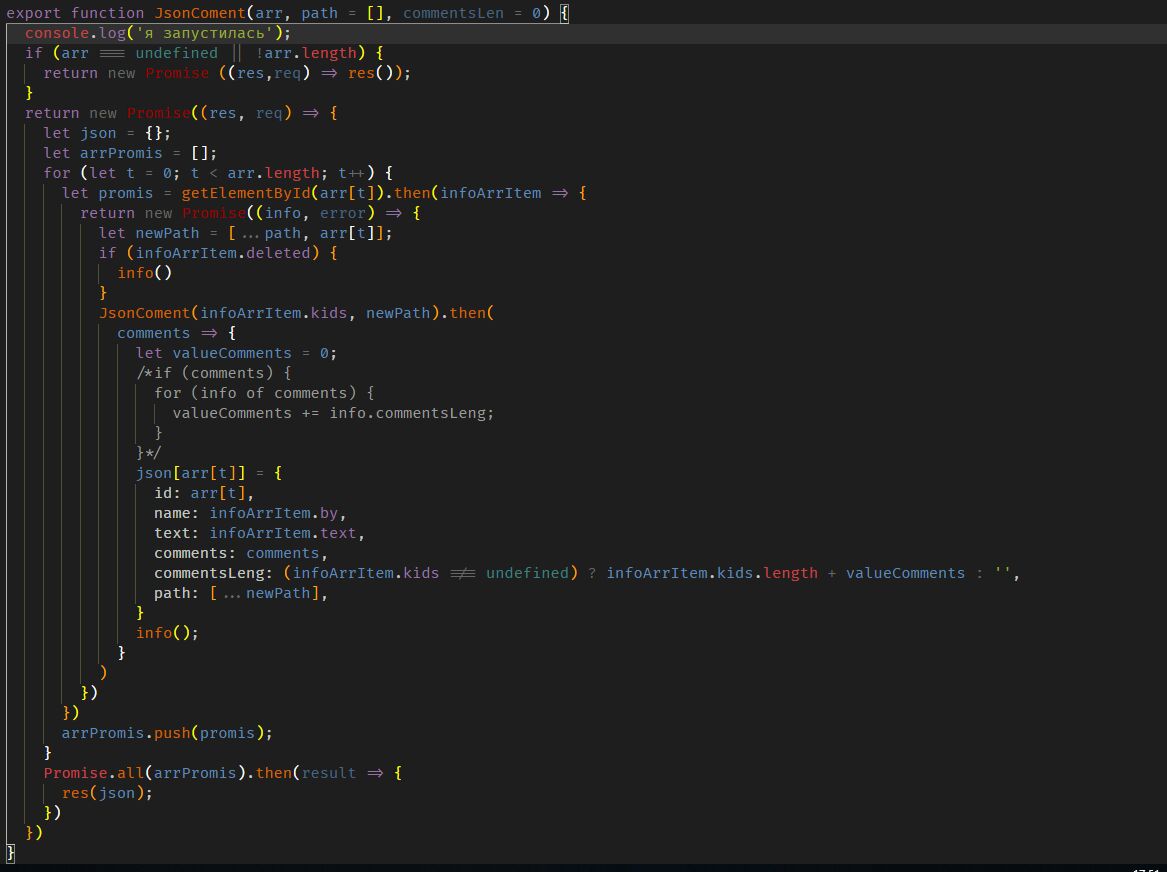Viewport: 1167px width, 872px height.
Task: Click valueComments in 'let valueComments = 0'
Action: click(232, 353)
